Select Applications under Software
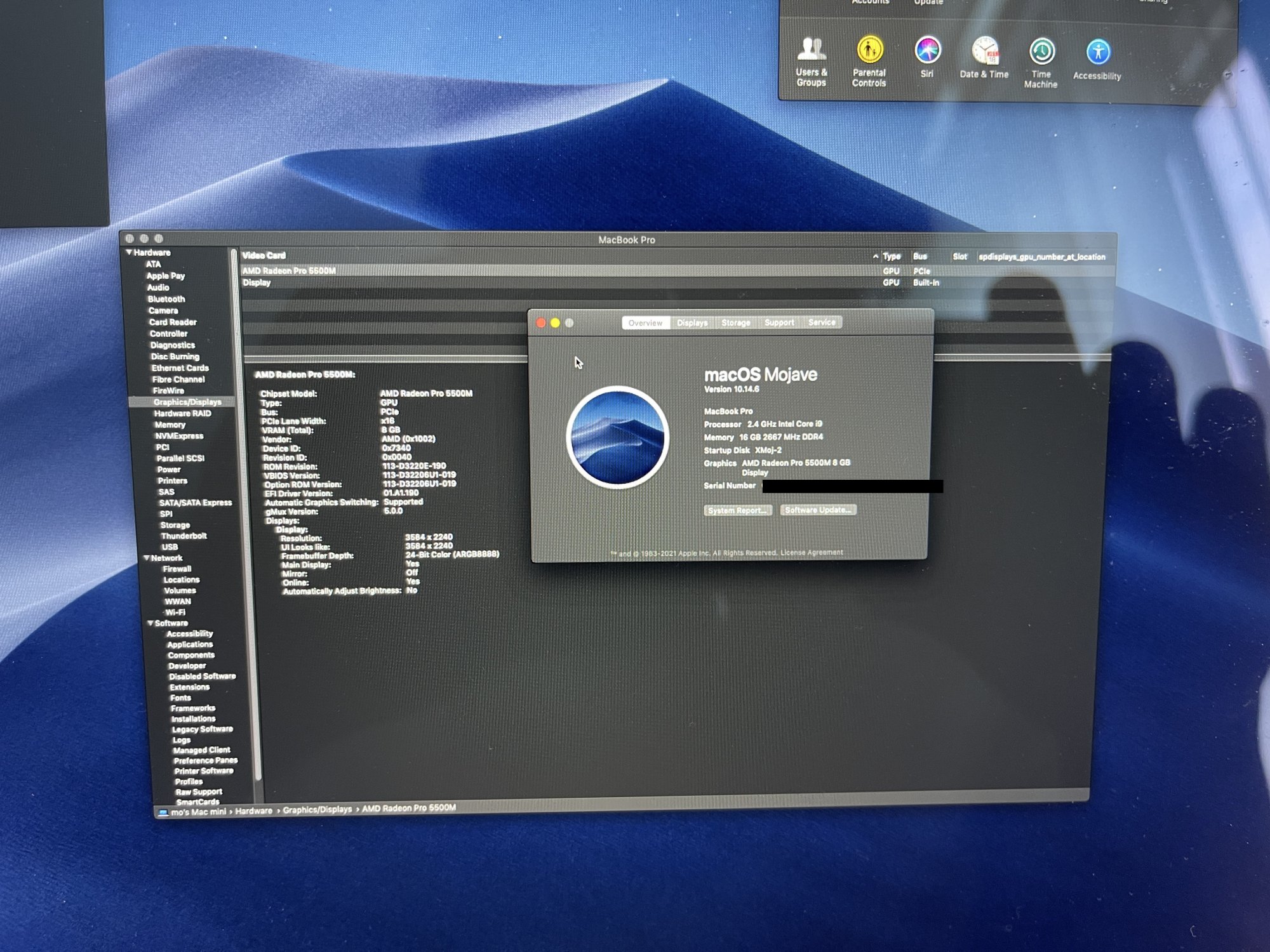The height and width of the screenshot is (952, 1270). [x=190, y=644]
